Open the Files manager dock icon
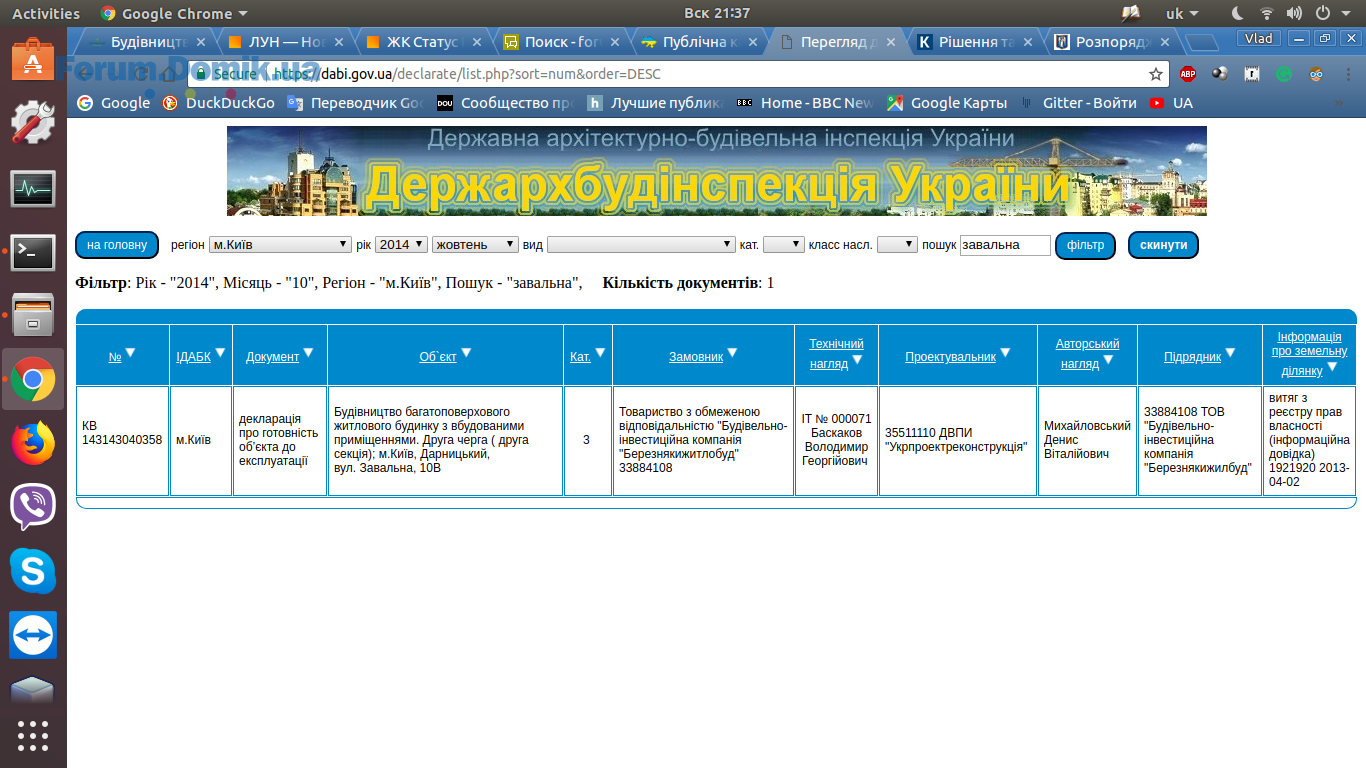Screen dimensions: 1366x768 pyautogui.click(x=33, y=316)
